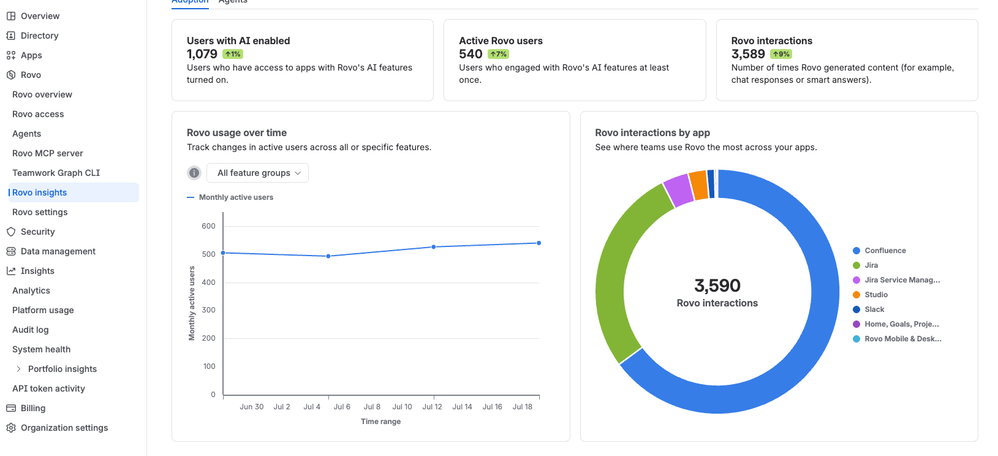Viewport: 998px width, 456px height.
Task: Open the Portfolio insights item
Action: [62, 369]
